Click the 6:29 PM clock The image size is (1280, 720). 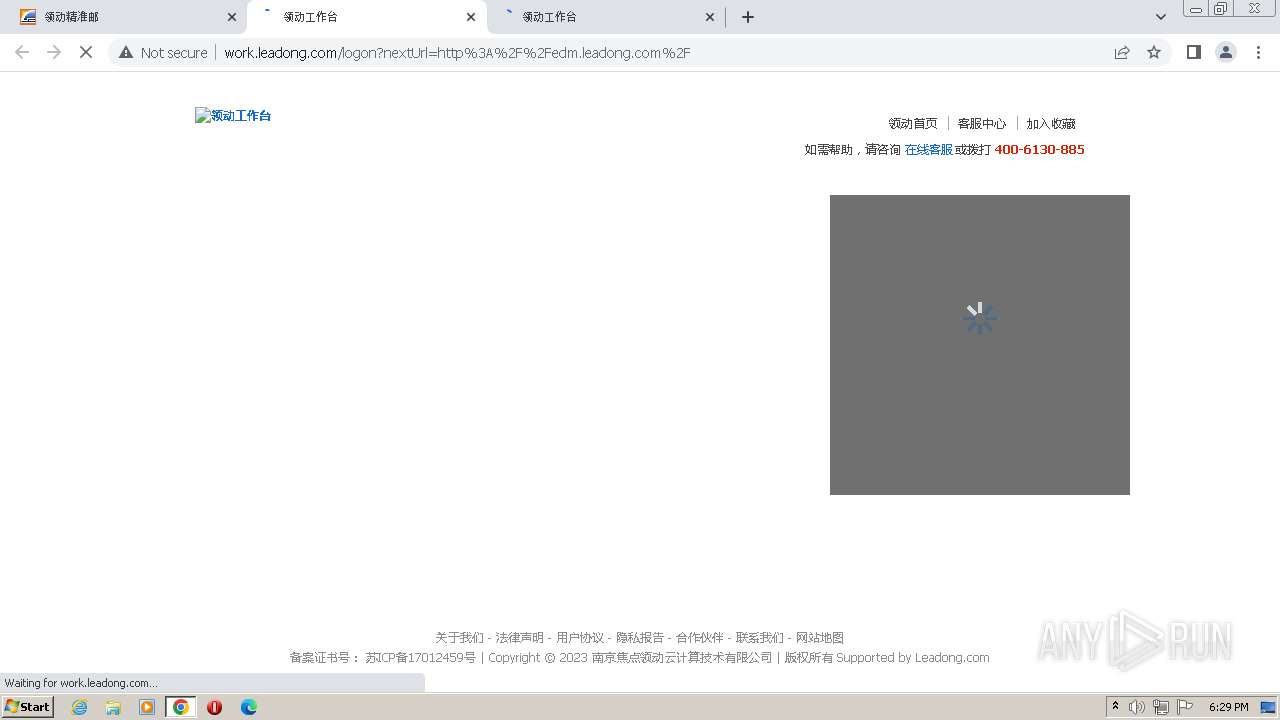coord(1229,707)
